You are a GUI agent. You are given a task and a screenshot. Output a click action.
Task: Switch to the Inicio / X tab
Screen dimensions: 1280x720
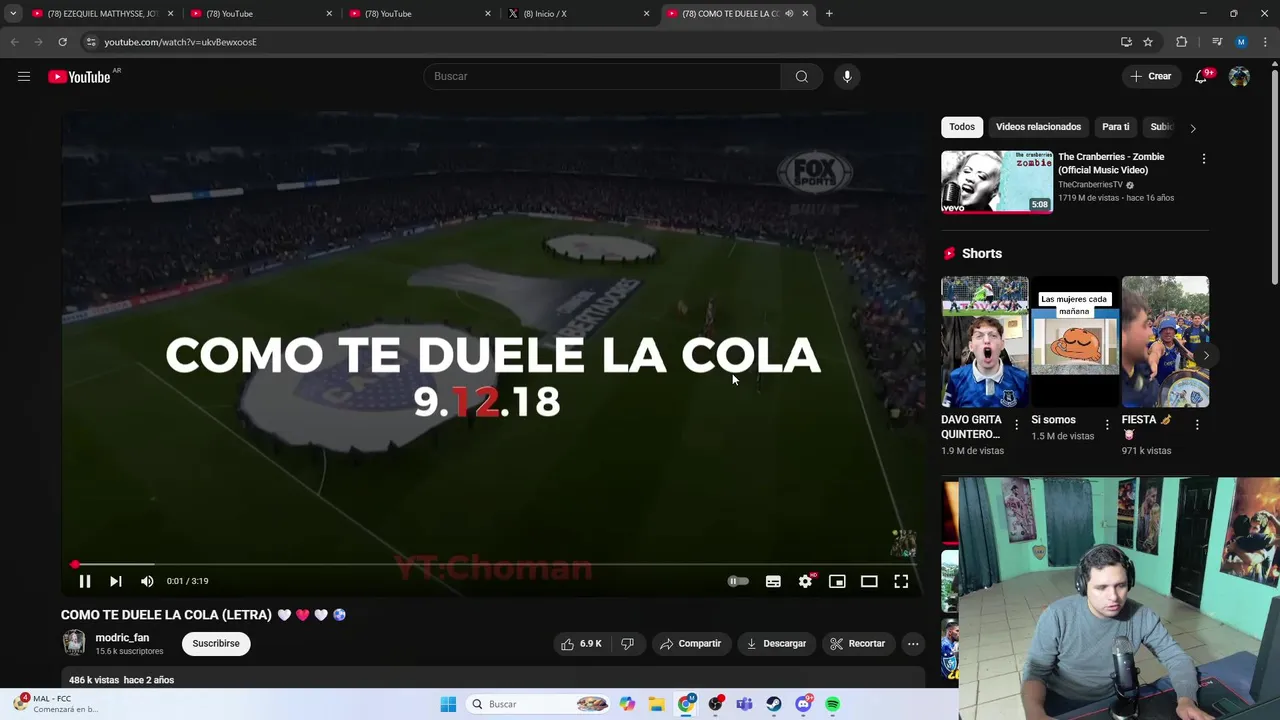tap(578, 14)
